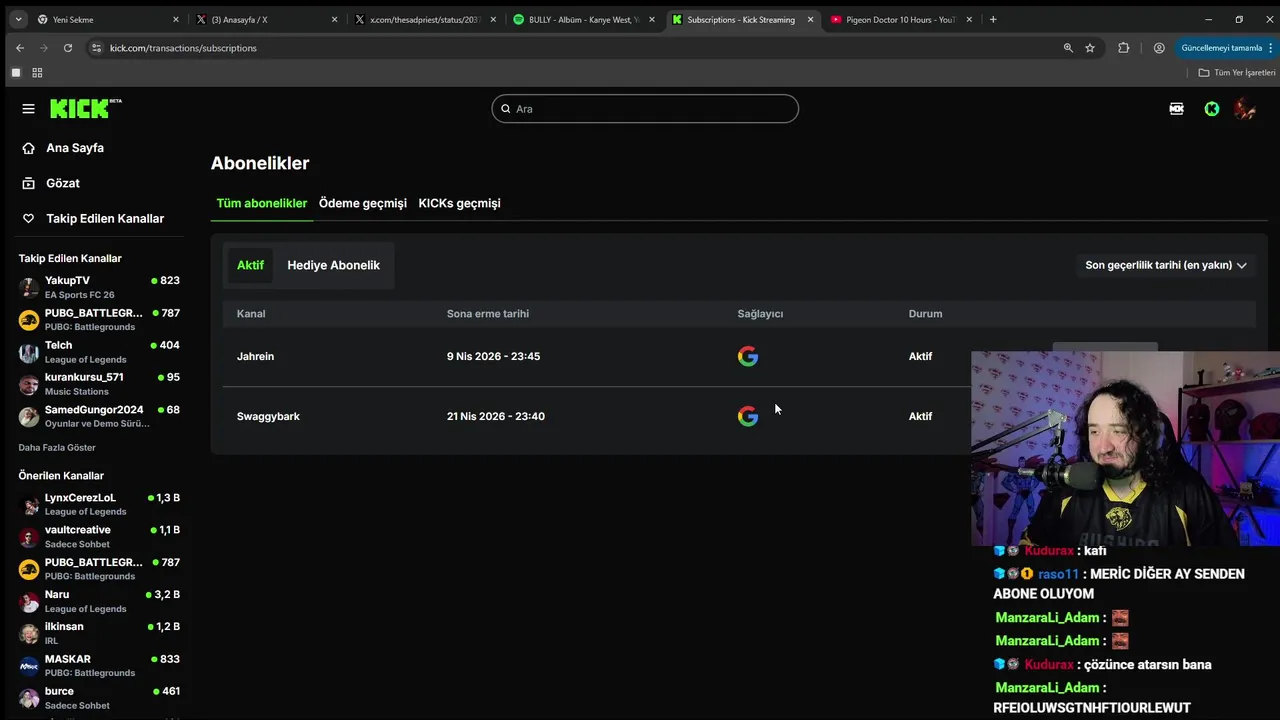Switch to the Pigeon Doctor YouTube tab

901,19
